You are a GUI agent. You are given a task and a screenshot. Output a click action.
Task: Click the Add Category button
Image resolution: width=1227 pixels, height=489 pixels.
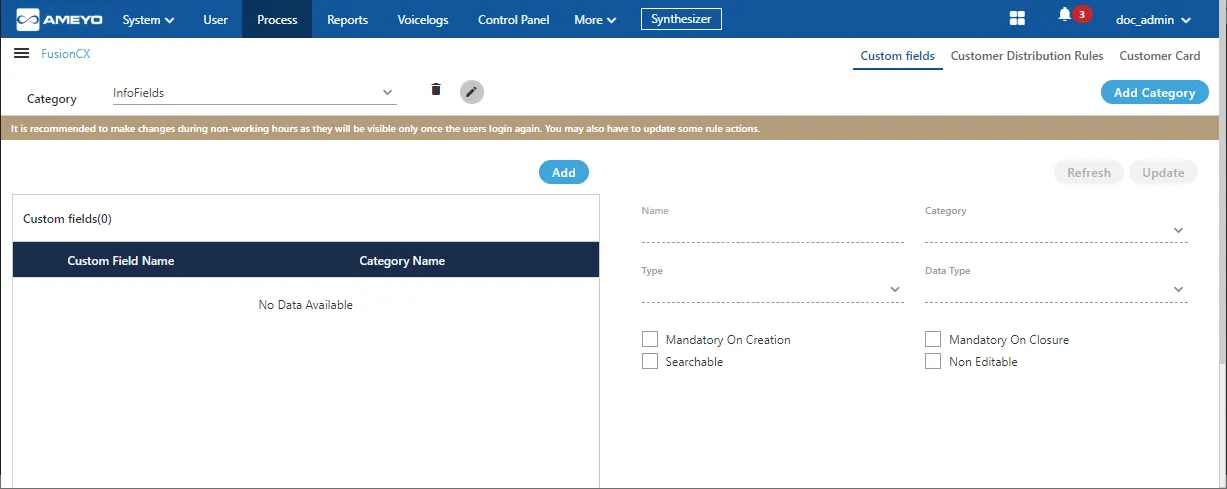1155,92
